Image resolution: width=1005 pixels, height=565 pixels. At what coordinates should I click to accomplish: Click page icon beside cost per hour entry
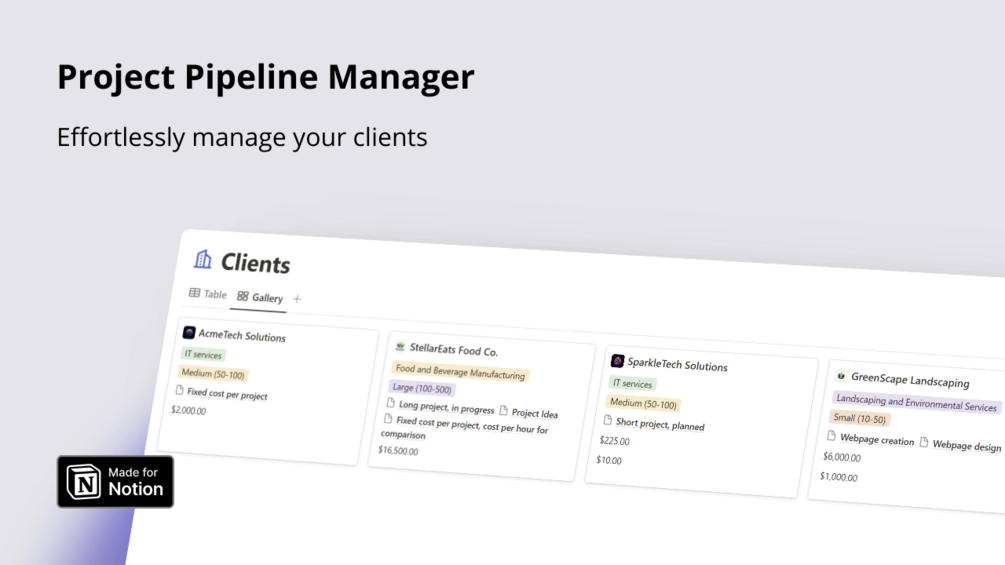tap(388, 418)
